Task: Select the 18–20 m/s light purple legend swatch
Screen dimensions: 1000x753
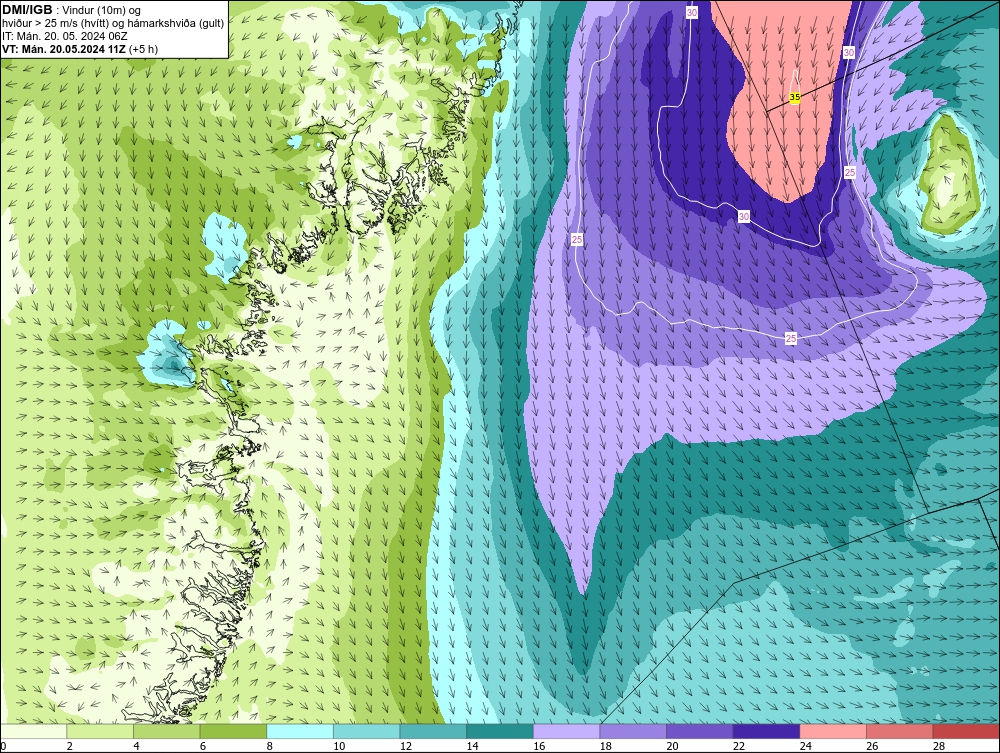Action: (633, 731)
